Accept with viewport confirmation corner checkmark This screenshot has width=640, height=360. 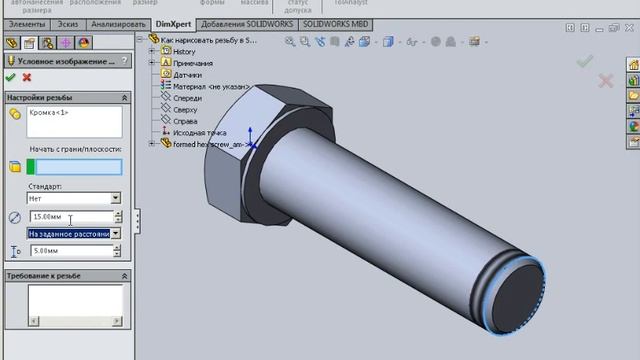point(585,62)
